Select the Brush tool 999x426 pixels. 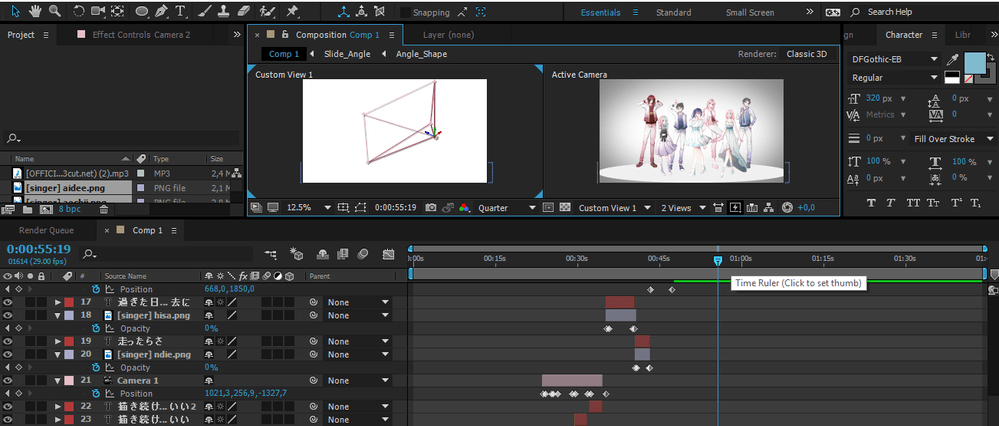203,11
